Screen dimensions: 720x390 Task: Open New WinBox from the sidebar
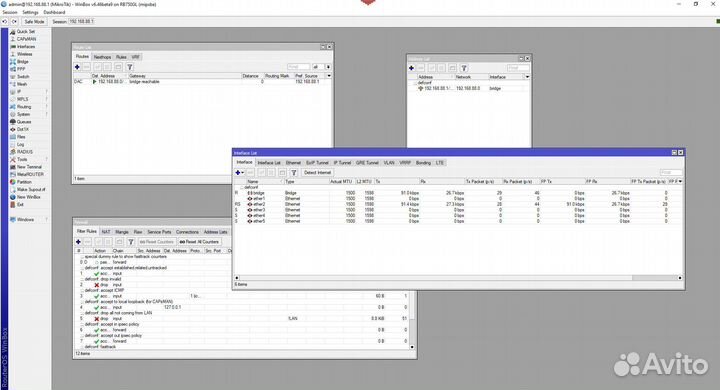pyautogui.click(x=28, y=197)
